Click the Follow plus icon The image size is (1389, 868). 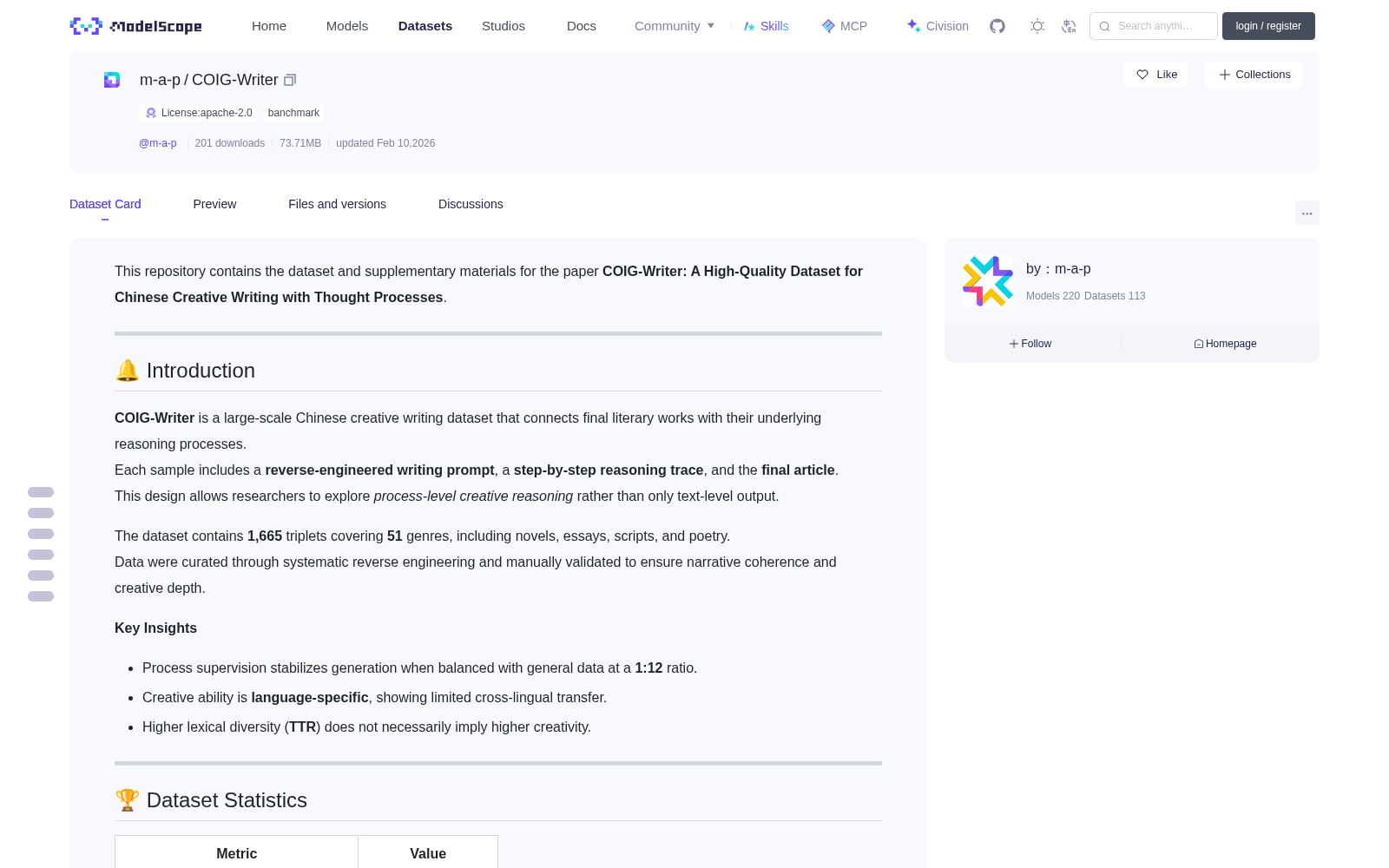(x=1014, y=344)
